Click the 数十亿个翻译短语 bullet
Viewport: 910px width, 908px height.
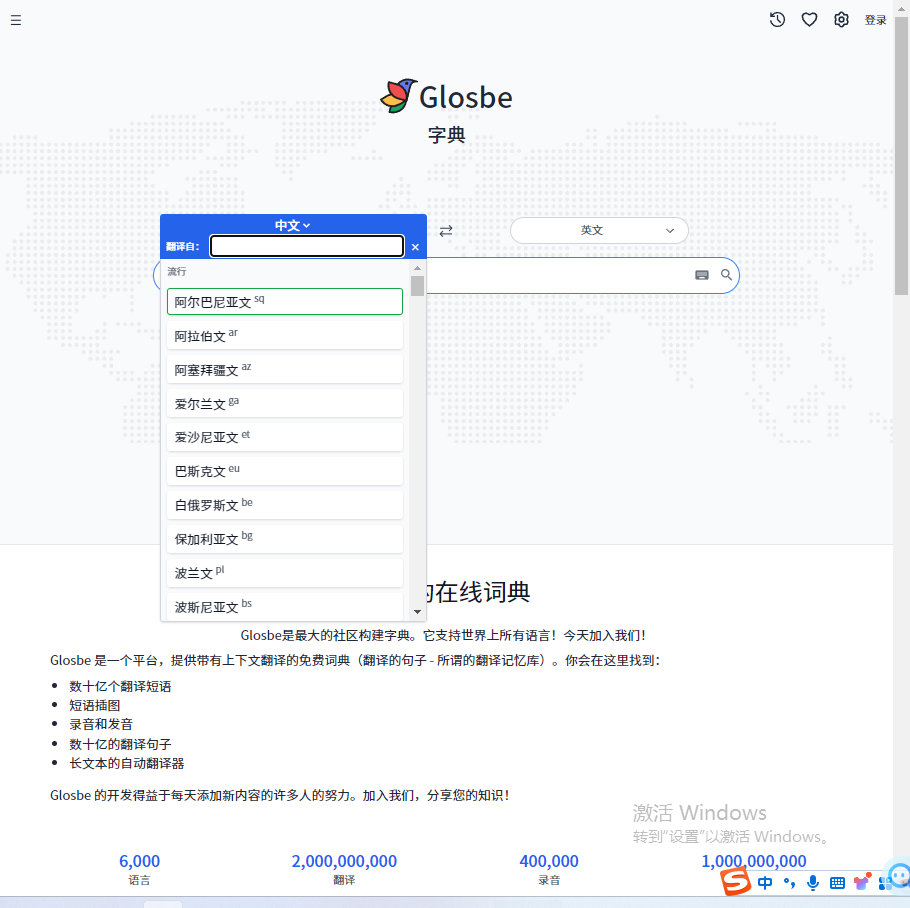point(120,686)
